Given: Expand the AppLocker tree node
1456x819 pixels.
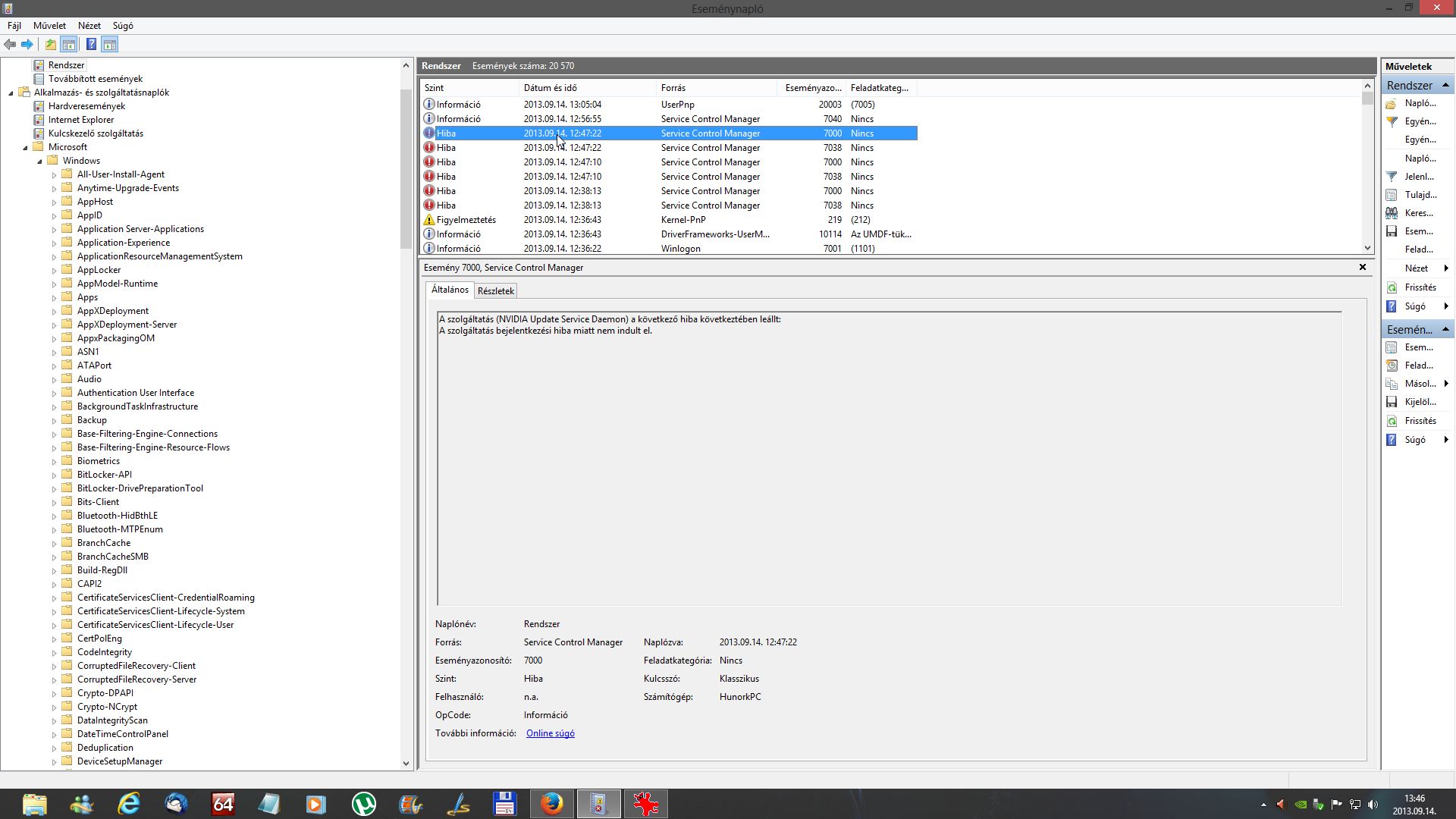Looking at the screenshot, I should click(54, 271).
